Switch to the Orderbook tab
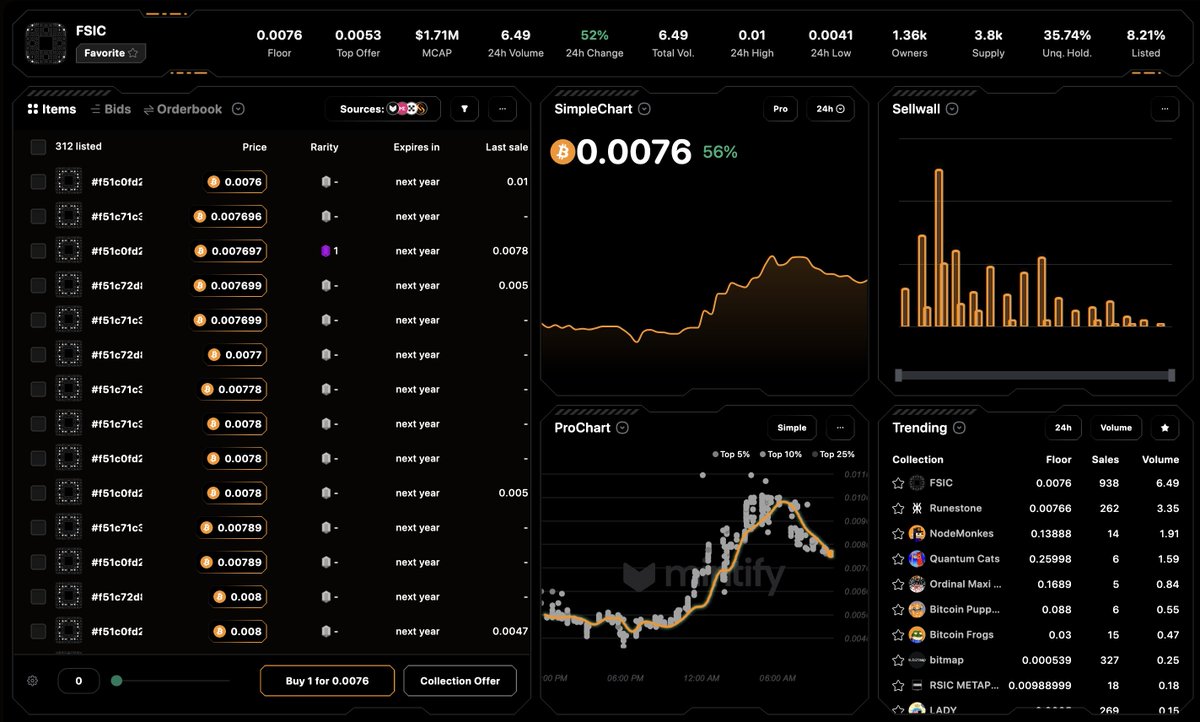Viewport: 1200px width, 722px height. [183, 109]
